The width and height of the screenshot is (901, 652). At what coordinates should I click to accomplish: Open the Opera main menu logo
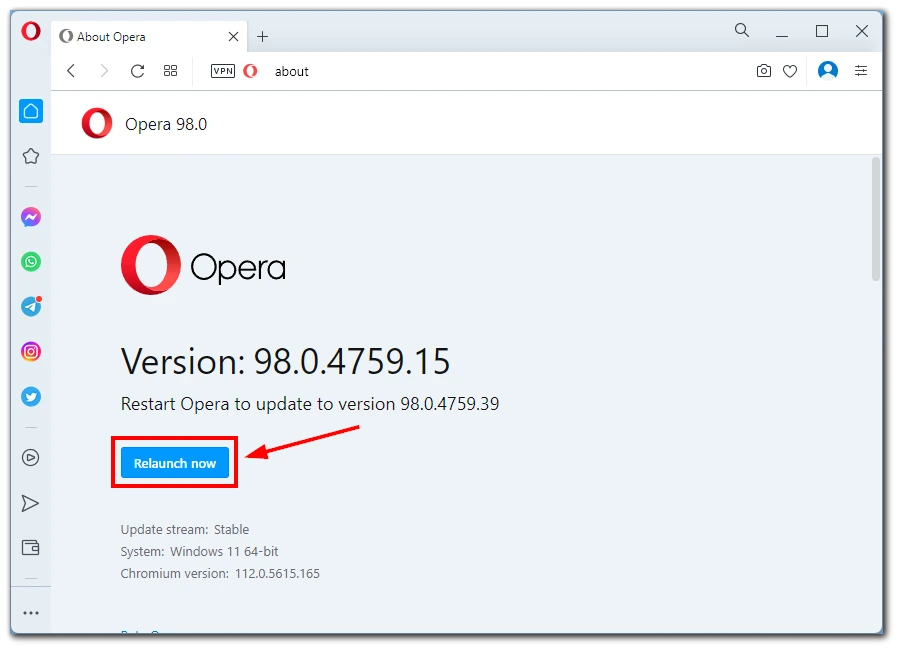click(x=31, y=30)
